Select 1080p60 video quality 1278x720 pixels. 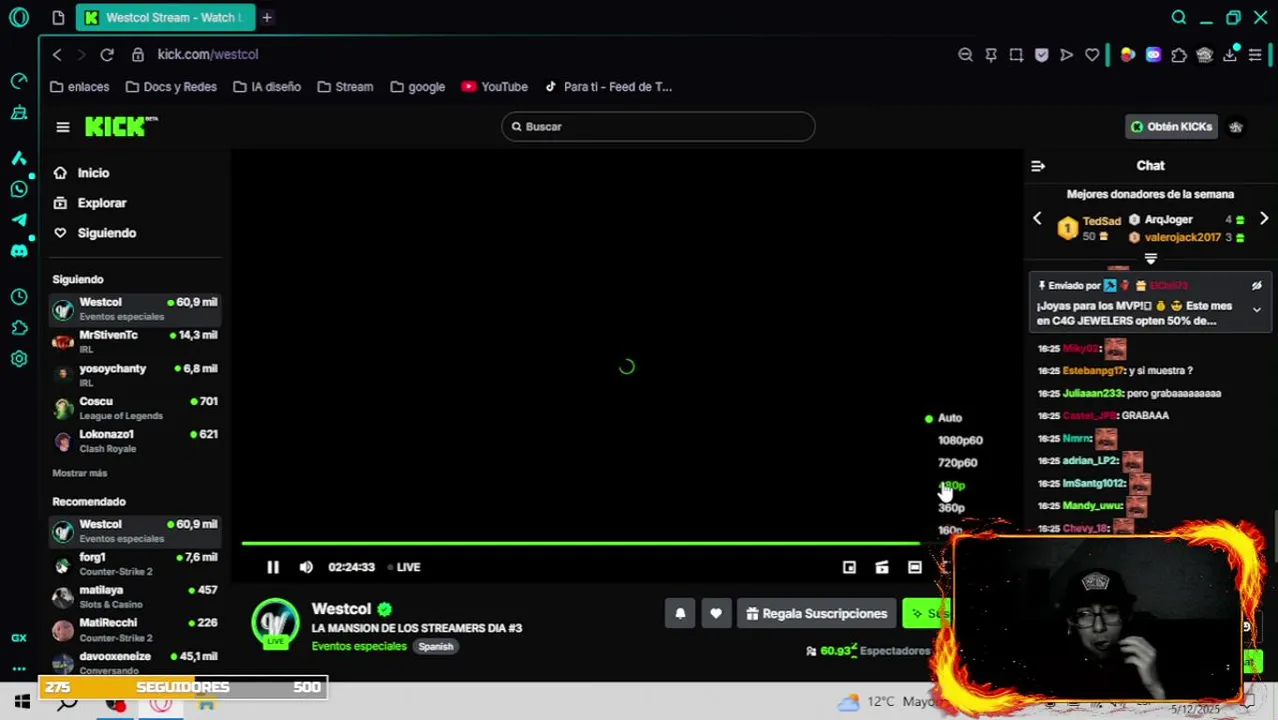click(x=960, y=440)
